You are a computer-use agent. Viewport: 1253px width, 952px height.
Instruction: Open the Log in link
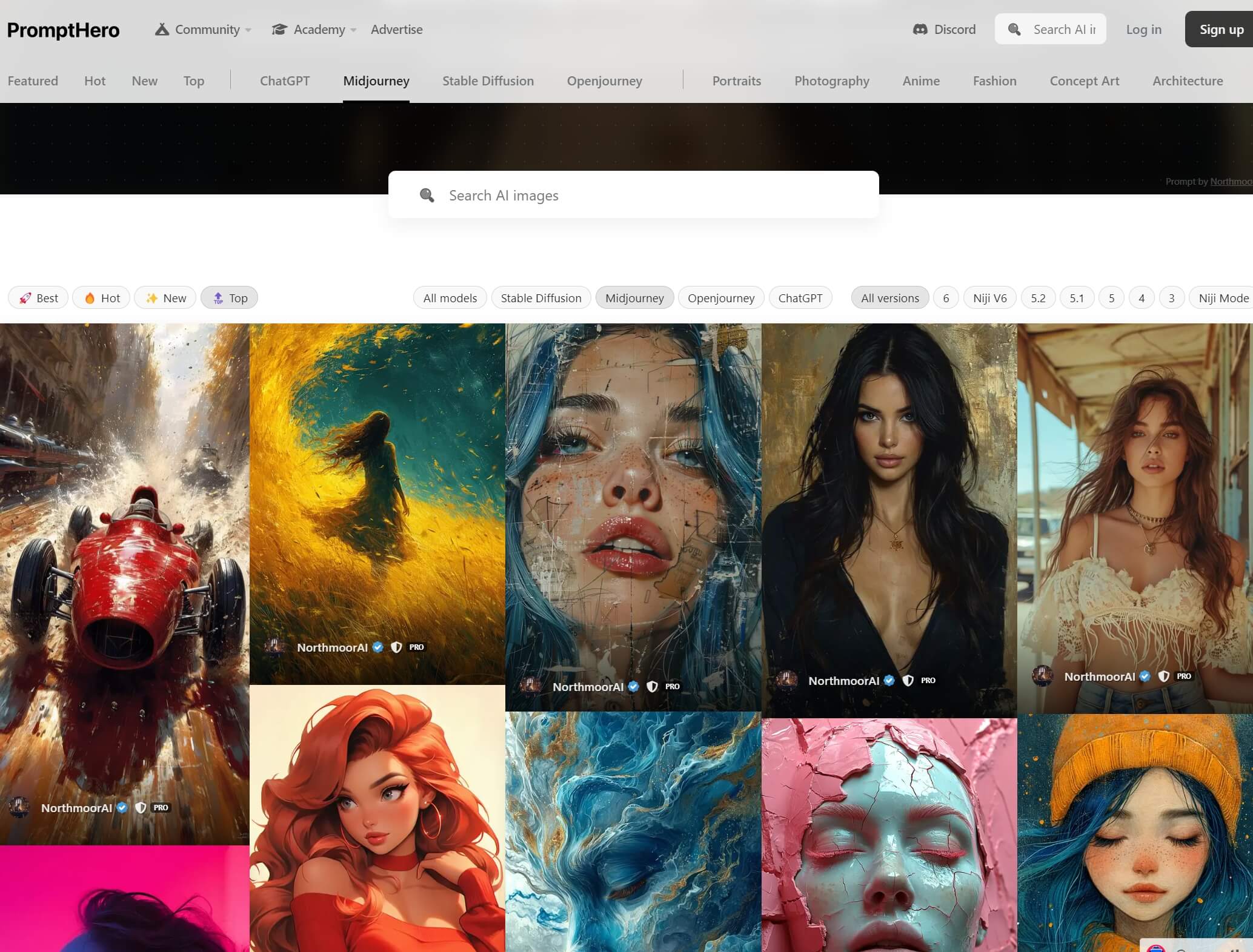coord(1143,29)
